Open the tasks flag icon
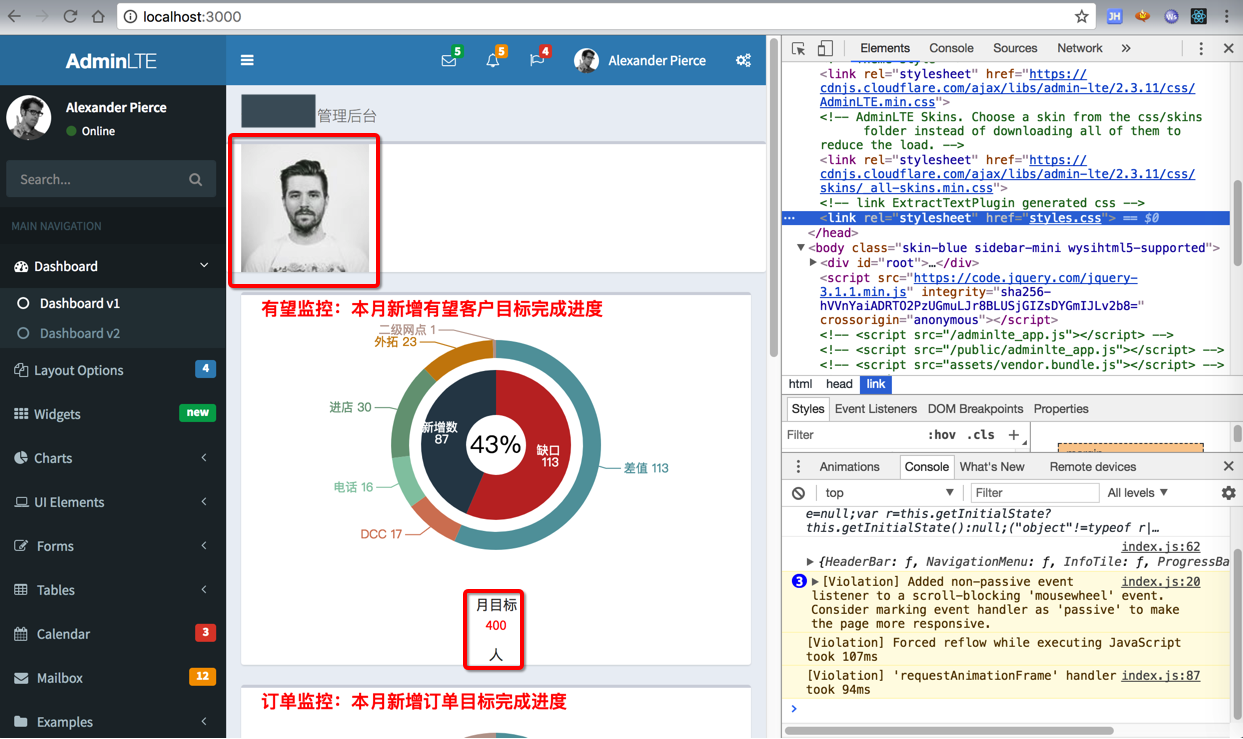1243x739 pixels. pyautogui.click(x=537, y=61)
